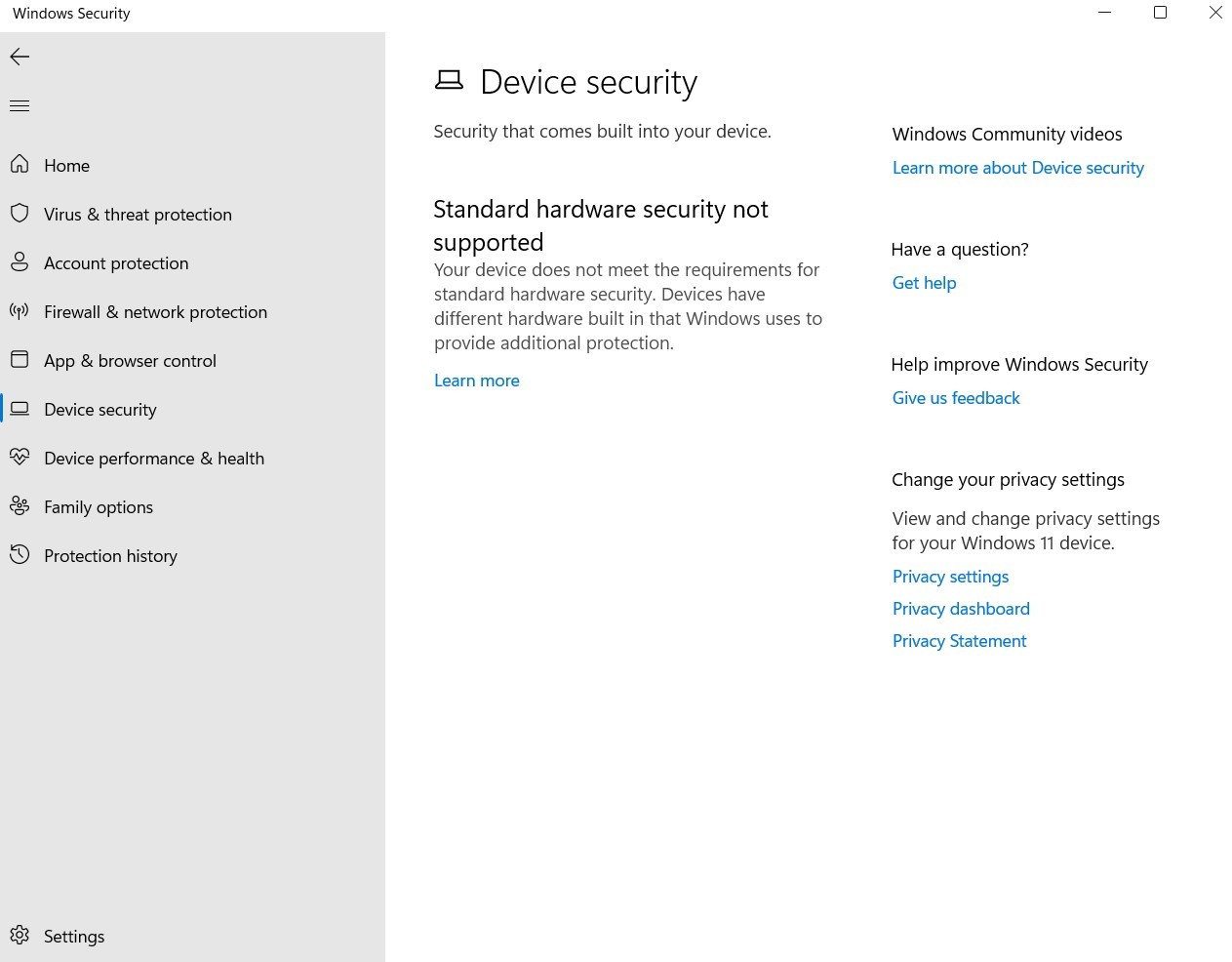
Task: Click the Account protection person icon
Action: (20, 261)
